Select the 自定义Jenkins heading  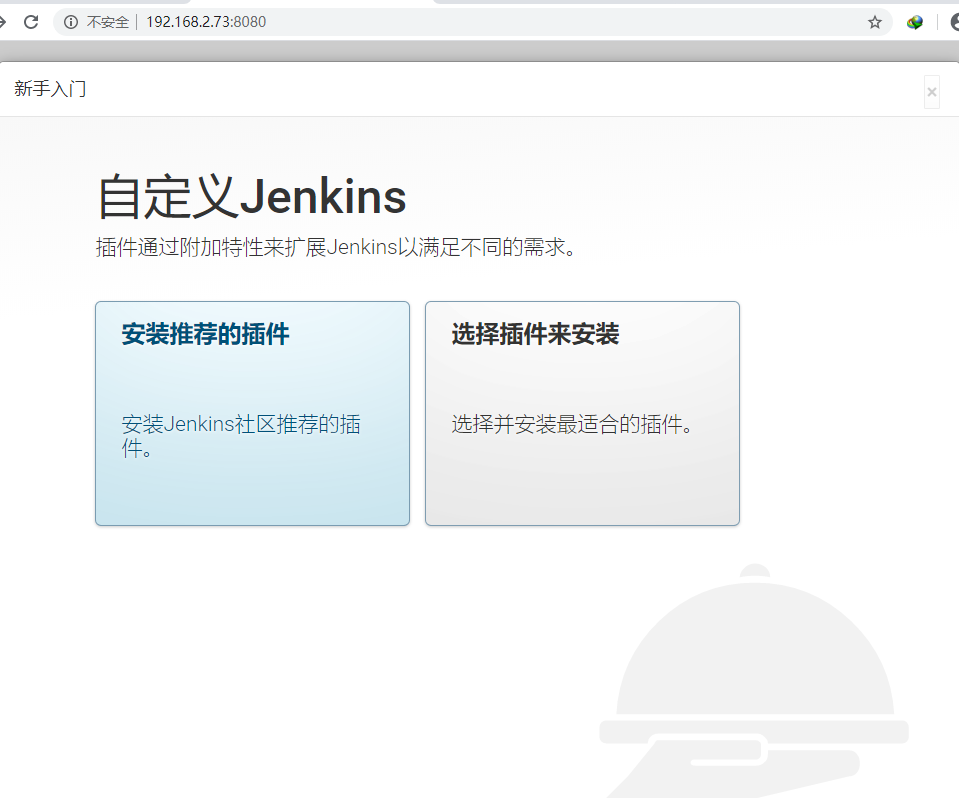pos(251,196)
